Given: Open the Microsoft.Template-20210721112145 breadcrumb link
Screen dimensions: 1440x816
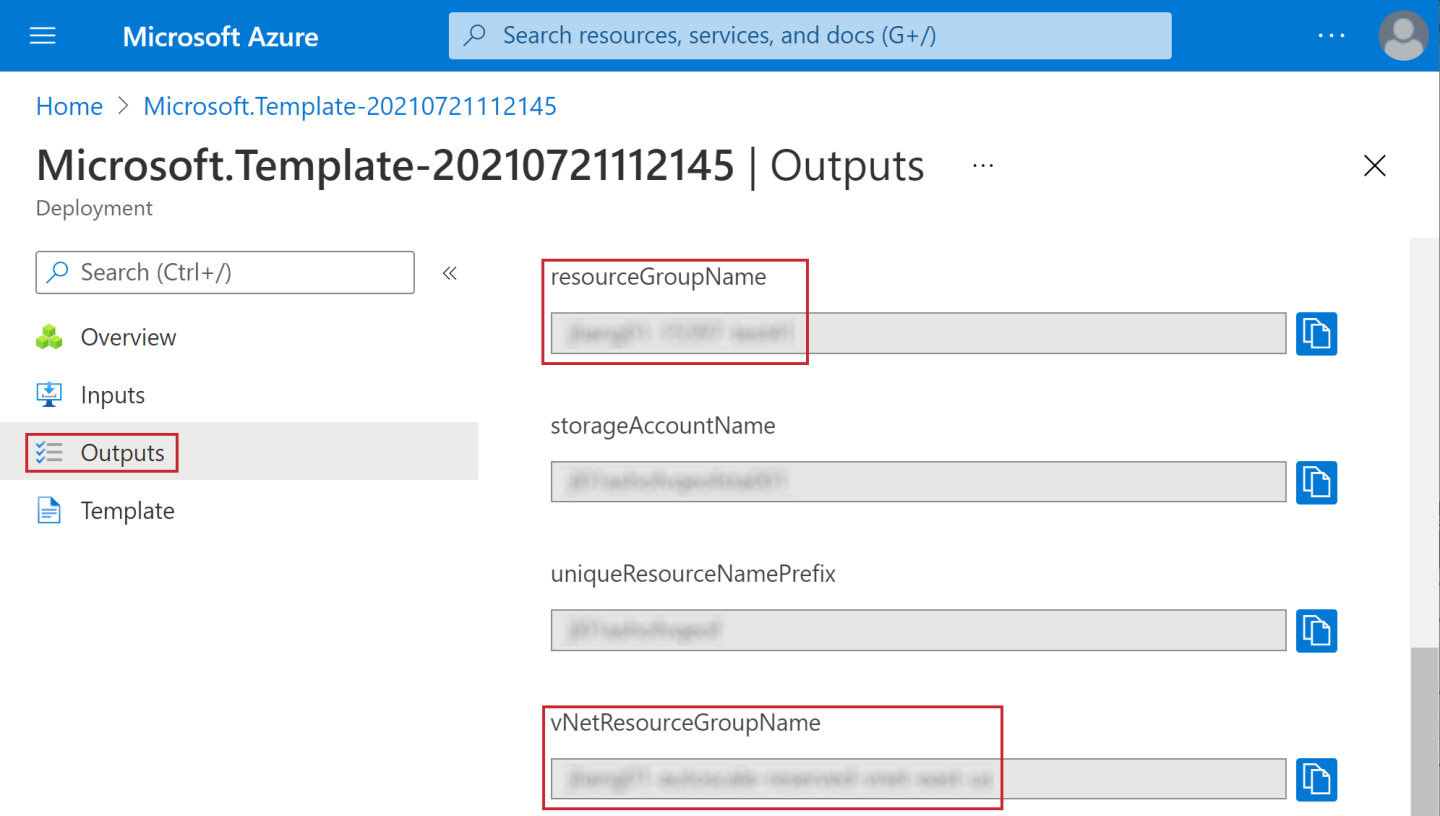Looking at the screenshot, I should (x=350, y=106).
